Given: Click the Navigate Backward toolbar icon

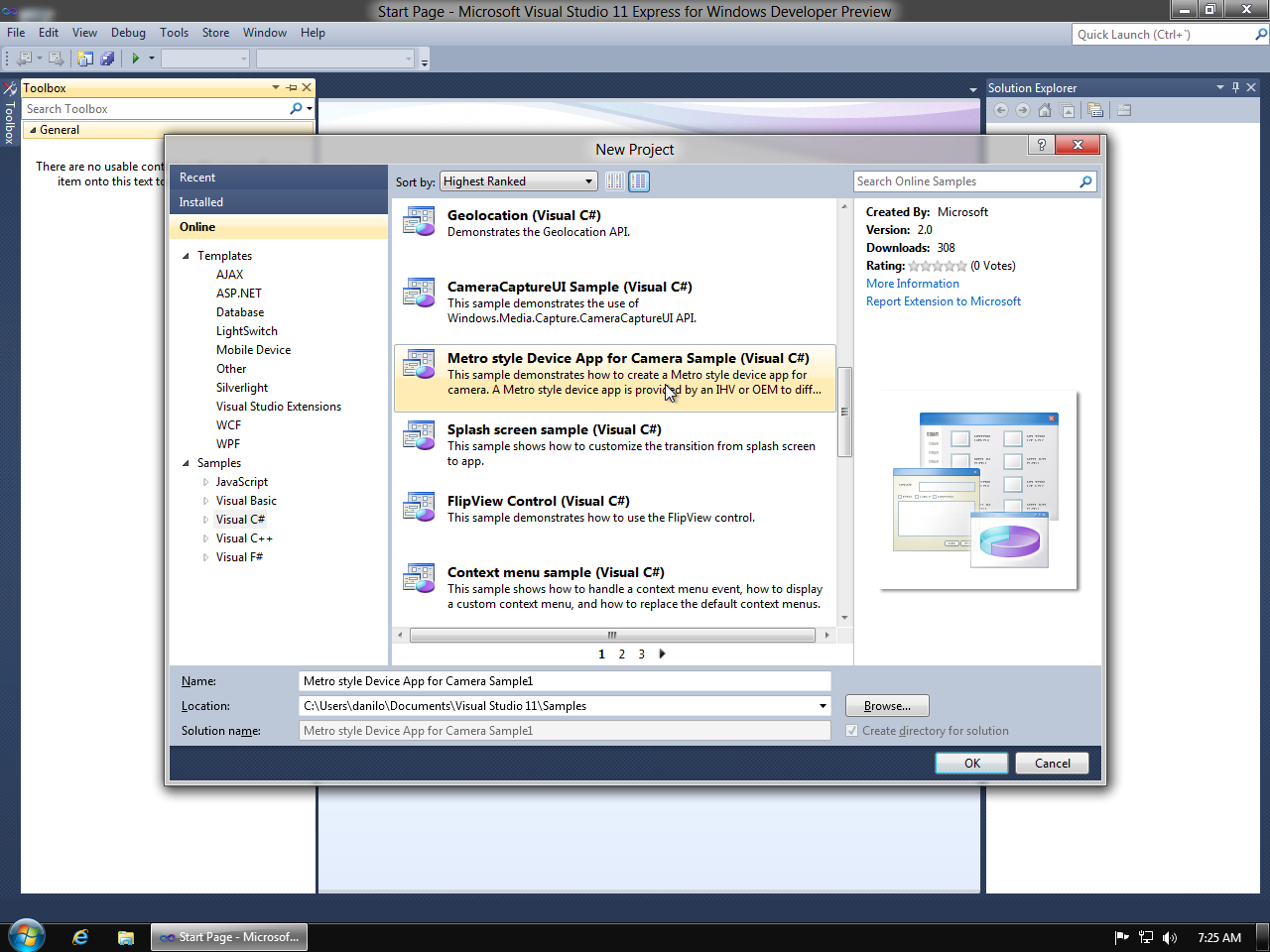Looking at the screenshot, I should point(24,59).
